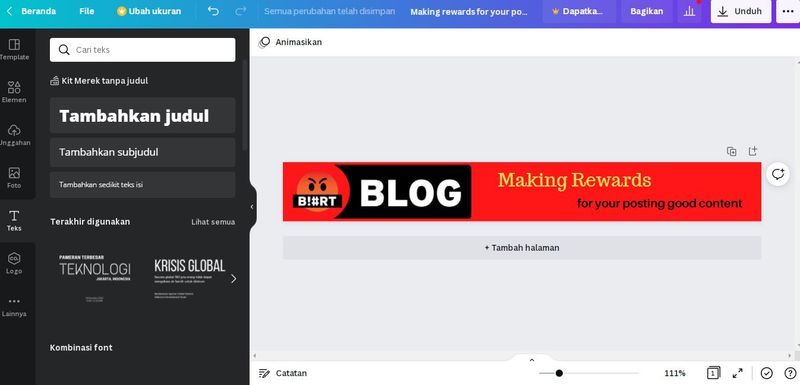Click Lihat semua link
This screenshot has height=385, width=800.
click(x=213, y=222)
